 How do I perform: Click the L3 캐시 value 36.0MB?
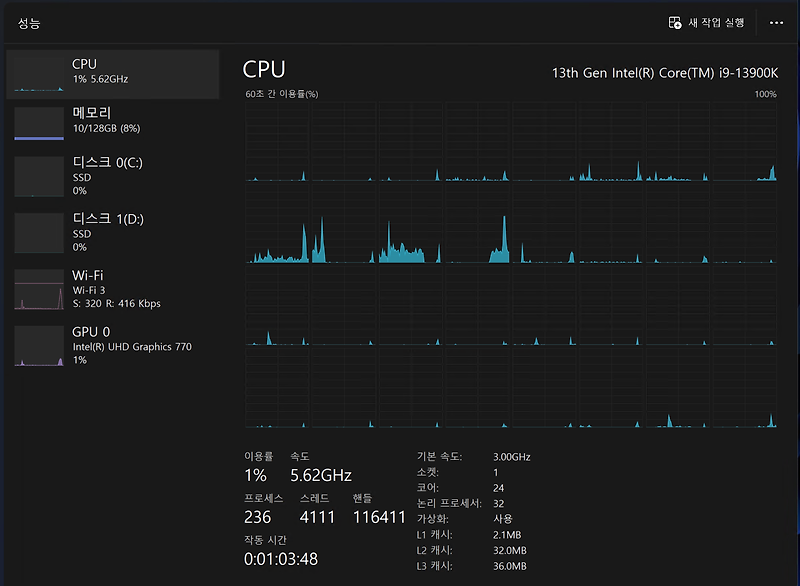pyautogui.click(x=510, y=566)
